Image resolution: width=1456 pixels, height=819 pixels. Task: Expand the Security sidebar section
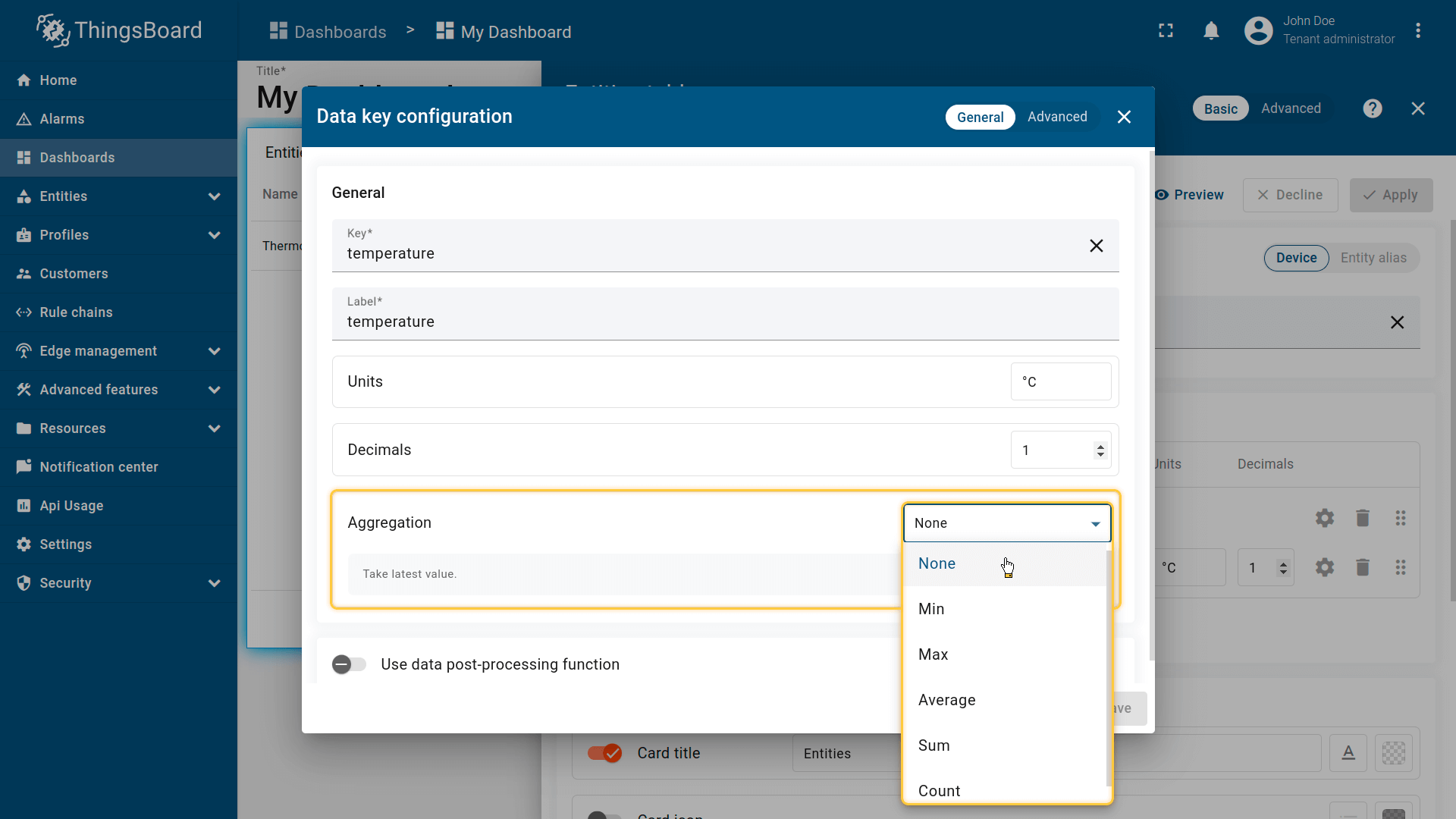pyautogui.click(x=214, y=583)
